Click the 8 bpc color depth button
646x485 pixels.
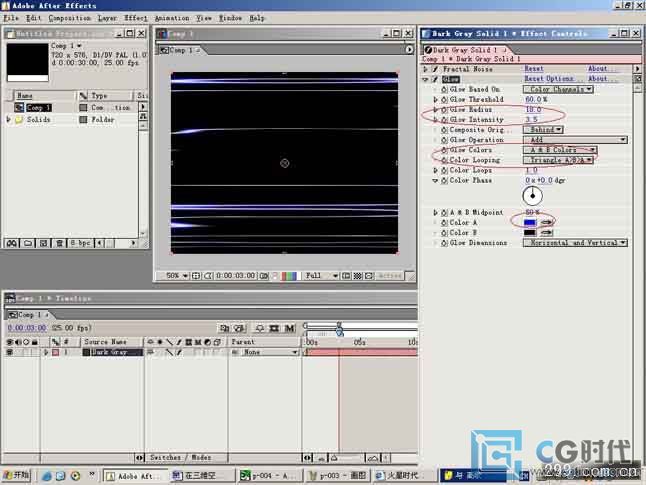tap(81, 243)
